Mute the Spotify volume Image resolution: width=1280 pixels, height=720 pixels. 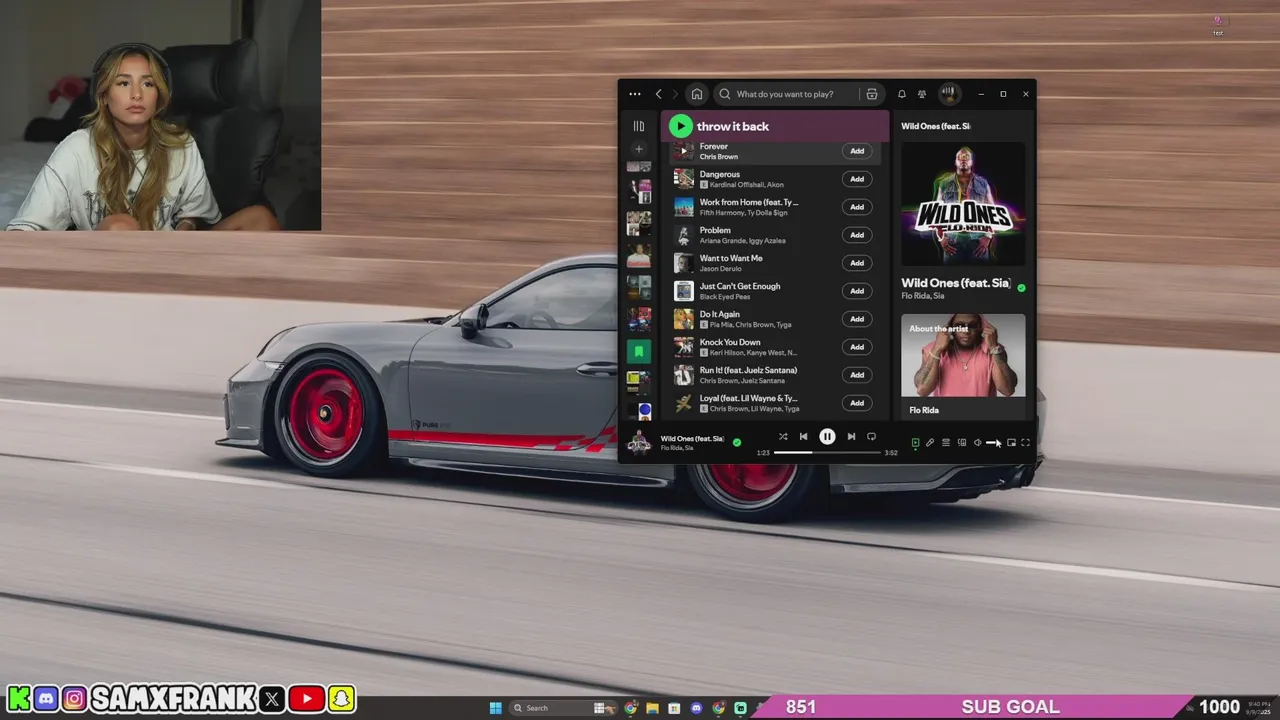(x=978, y=443)
